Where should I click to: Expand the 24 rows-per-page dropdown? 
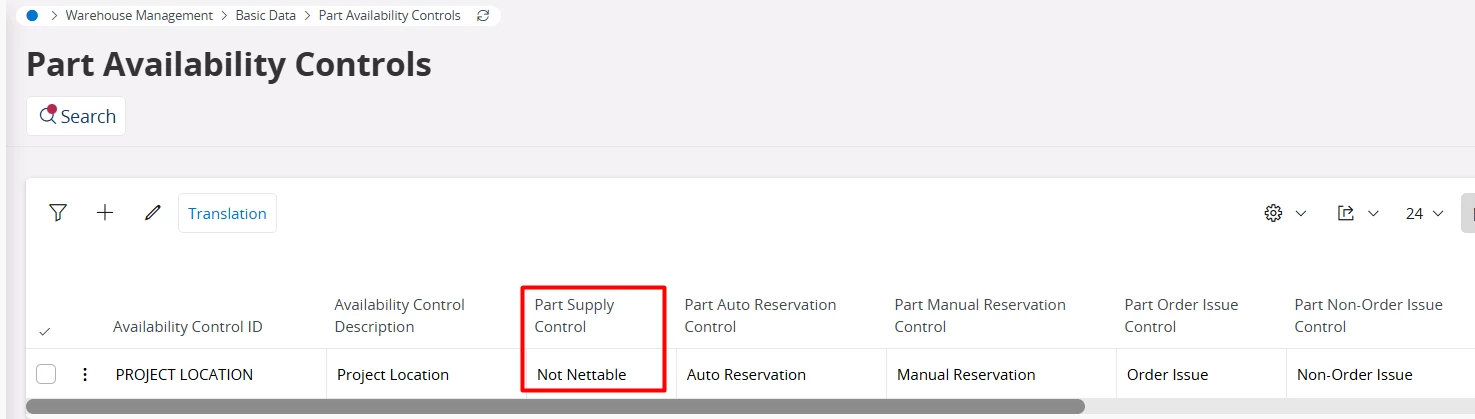point(1424,213)
